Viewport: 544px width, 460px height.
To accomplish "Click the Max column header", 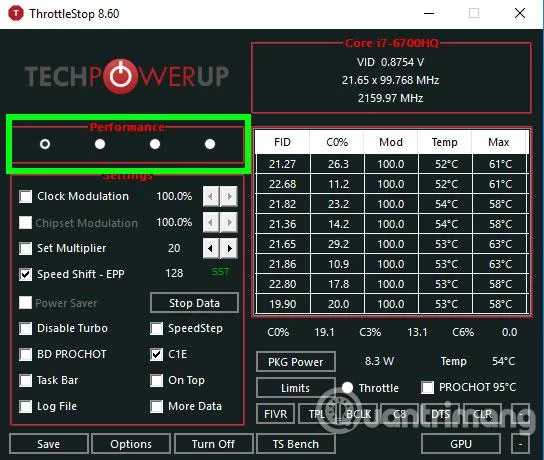I will (x=499, y=142).
